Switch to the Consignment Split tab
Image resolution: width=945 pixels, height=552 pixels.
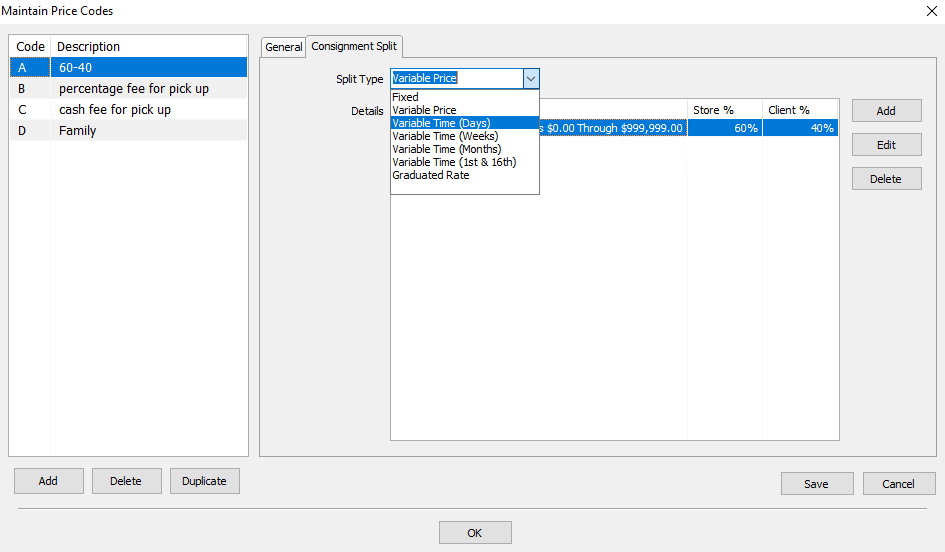tap(354, 46)
